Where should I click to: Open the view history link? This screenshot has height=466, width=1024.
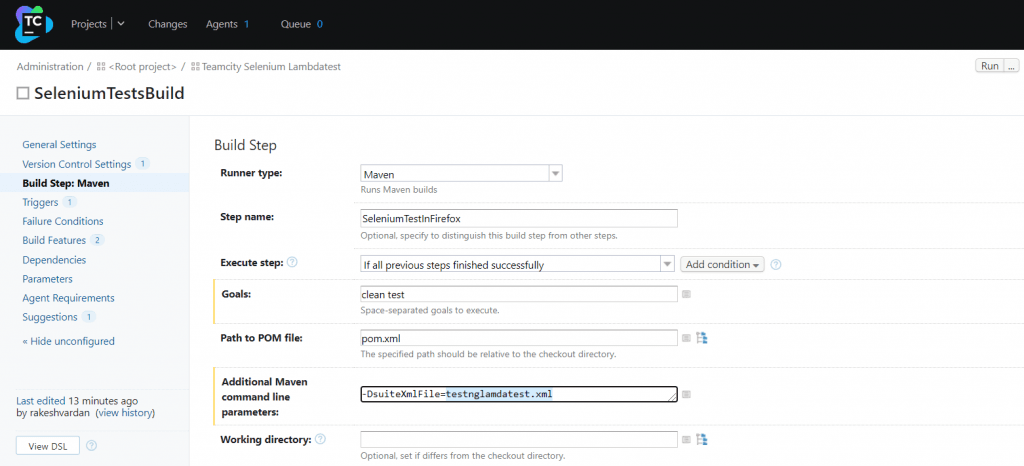click(x=125, y=412)
